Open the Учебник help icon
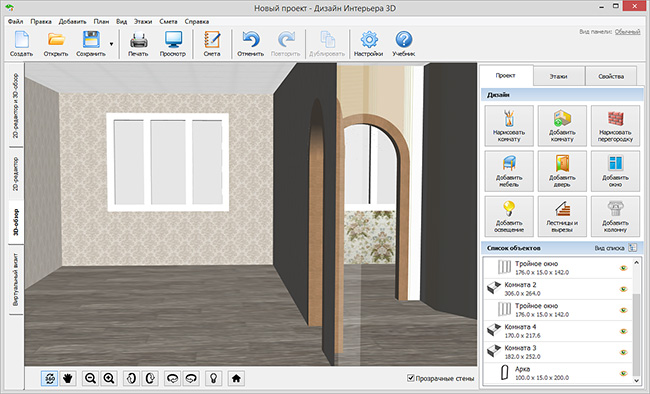 [x=403, y=43]
